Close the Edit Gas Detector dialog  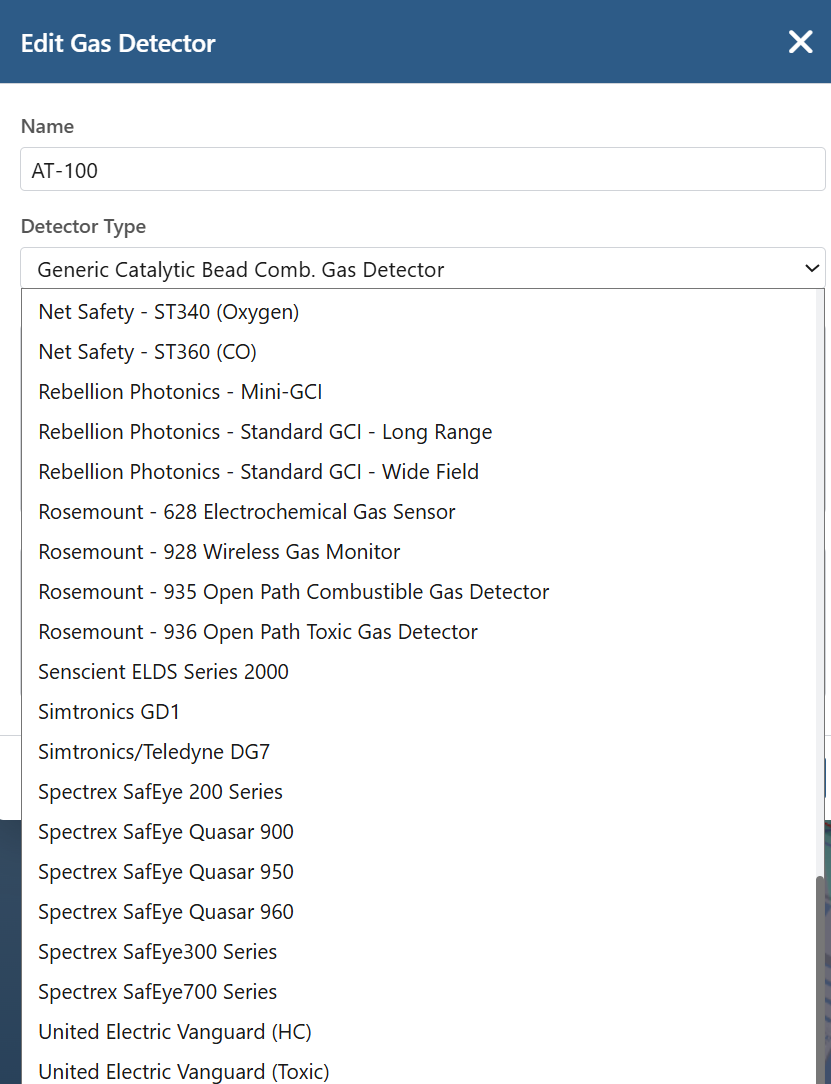(801, 42)
